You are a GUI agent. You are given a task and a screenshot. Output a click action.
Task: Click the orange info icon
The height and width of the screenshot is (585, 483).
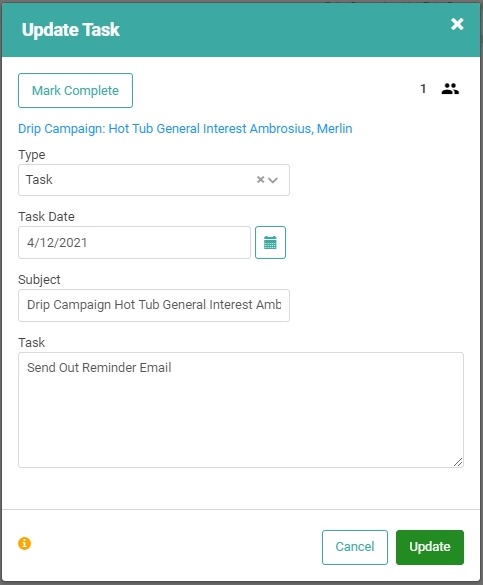tap(25, 543)
